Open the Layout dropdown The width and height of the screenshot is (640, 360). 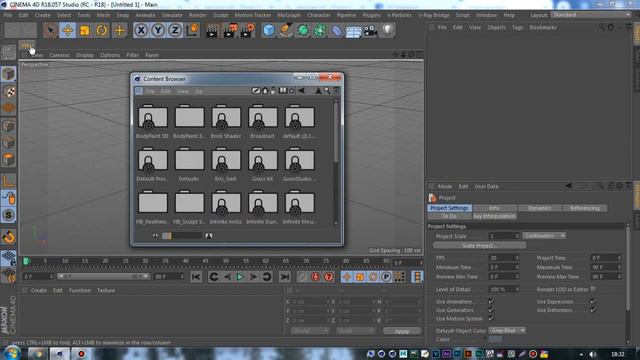click(591, 15)
